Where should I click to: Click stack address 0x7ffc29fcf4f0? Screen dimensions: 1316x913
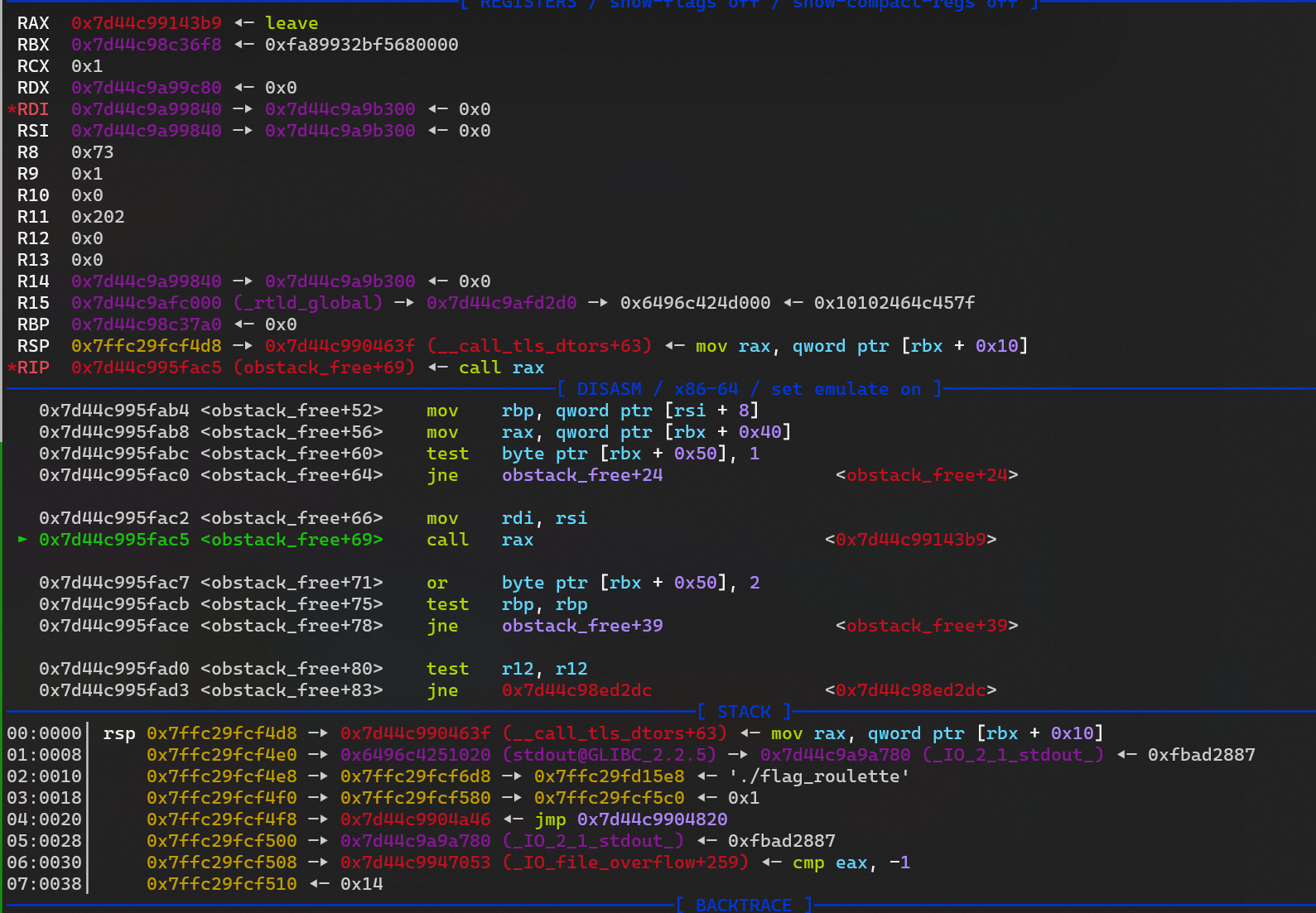(222, 798)
